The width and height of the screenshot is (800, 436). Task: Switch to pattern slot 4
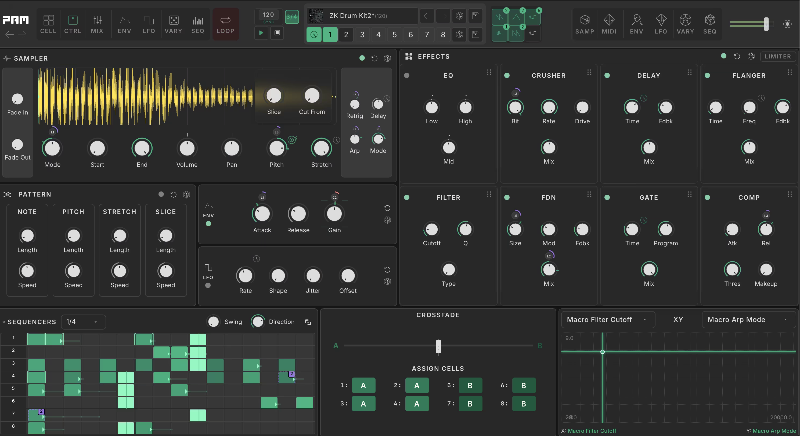tap(378, 33)
